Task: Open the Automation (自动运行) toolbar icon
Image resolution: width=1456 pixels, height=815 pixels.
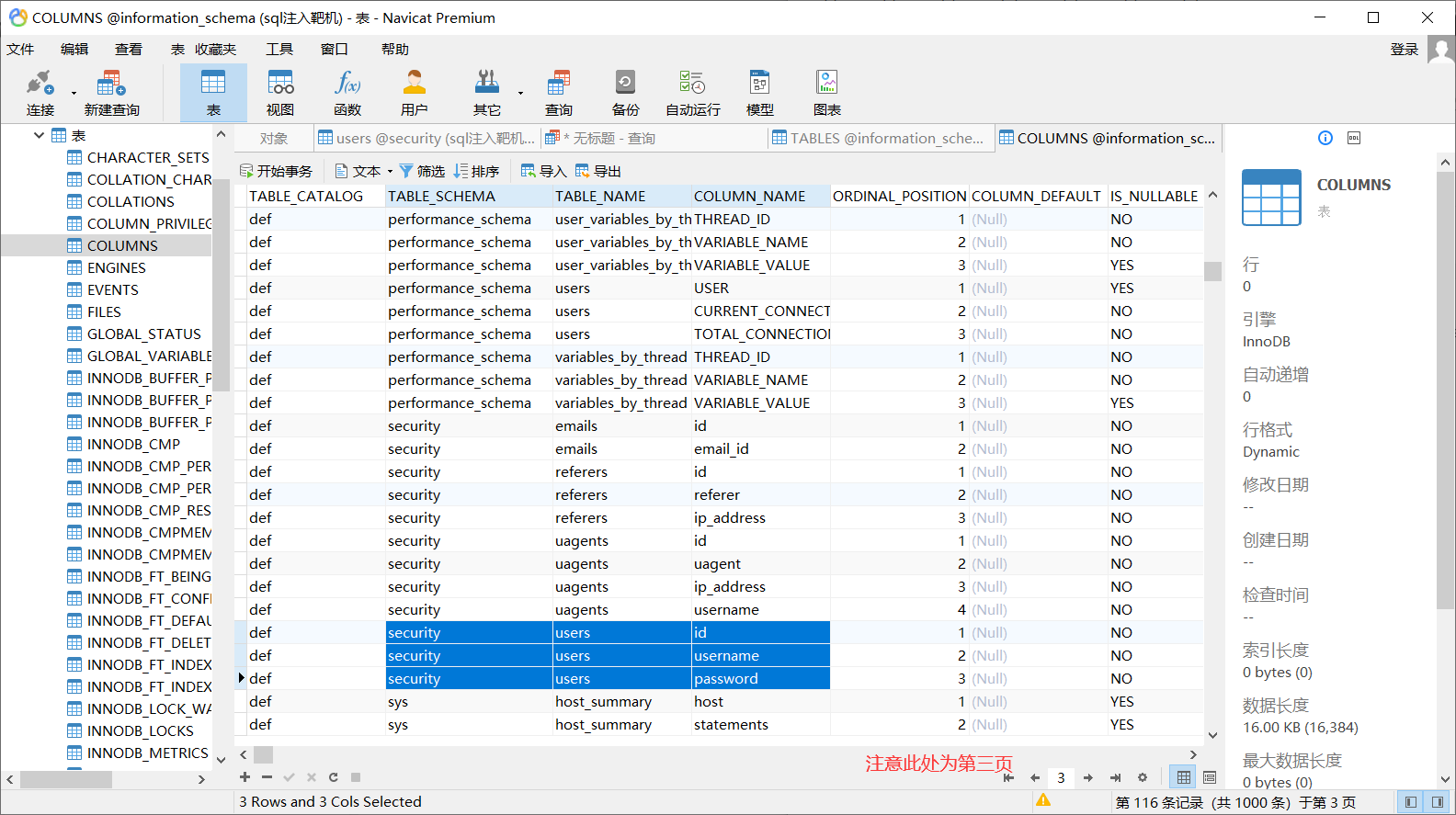Action: [693, 92]
